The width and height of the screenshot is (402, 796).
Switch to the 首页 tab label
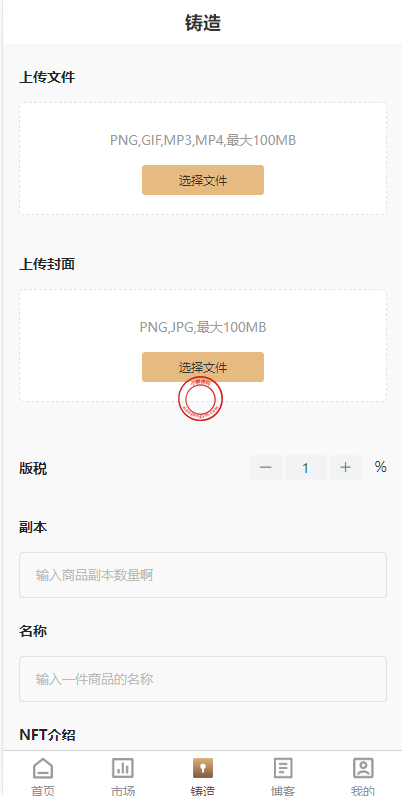pyautogui.click(x=43, y=790)
